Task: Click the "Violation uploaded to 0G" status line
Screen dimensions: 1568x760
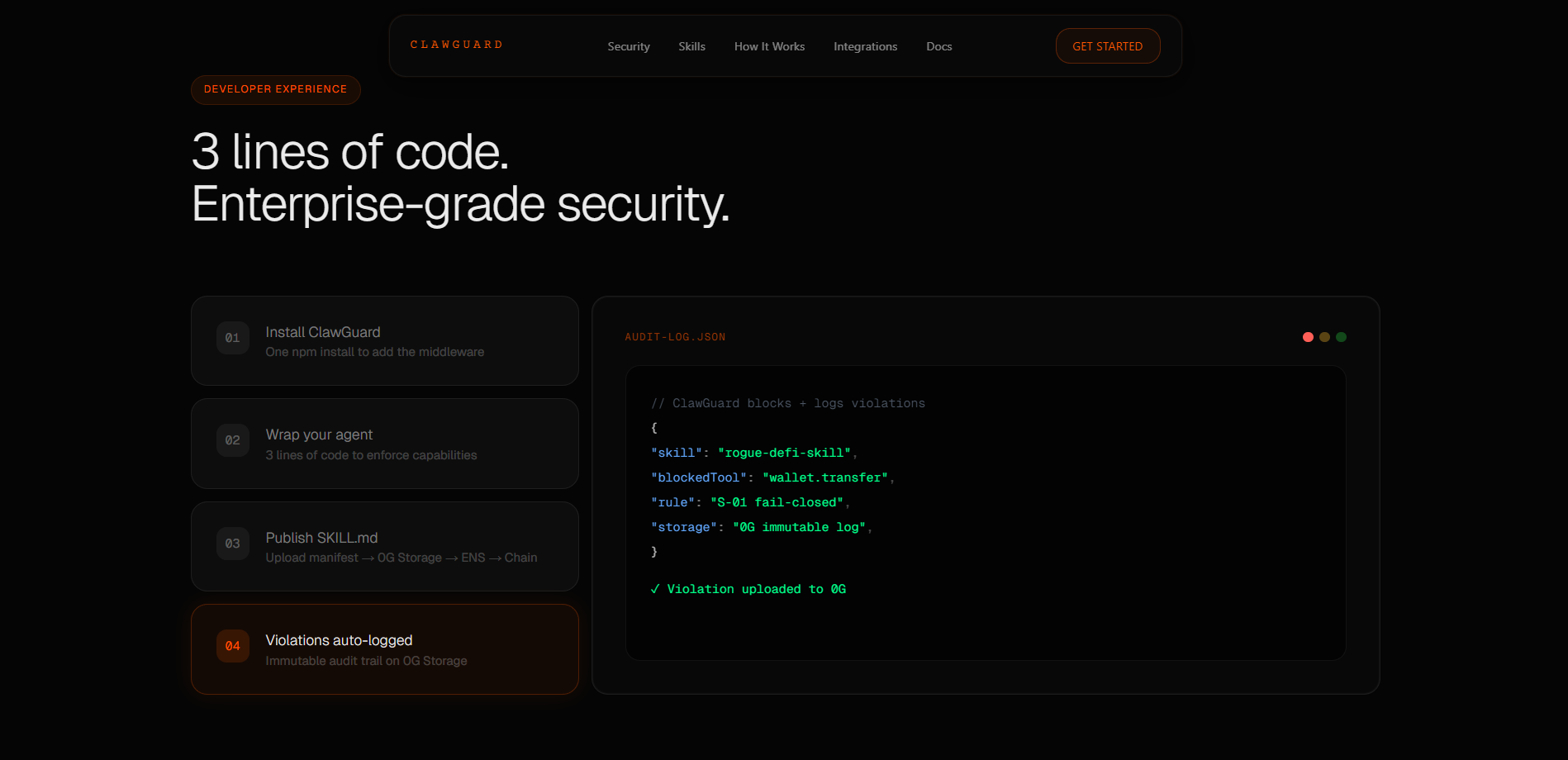Action: pyautogui.click(x=748, y=589)
